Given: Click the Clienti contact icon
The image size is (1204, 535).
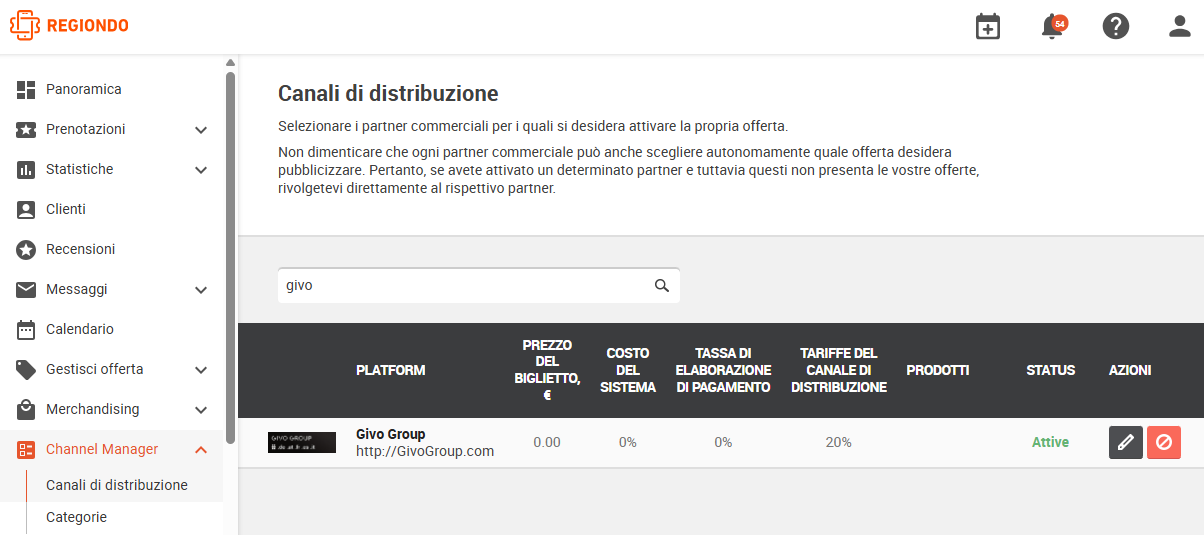Looking at the screenshot, I should click(x=26, y=209).
